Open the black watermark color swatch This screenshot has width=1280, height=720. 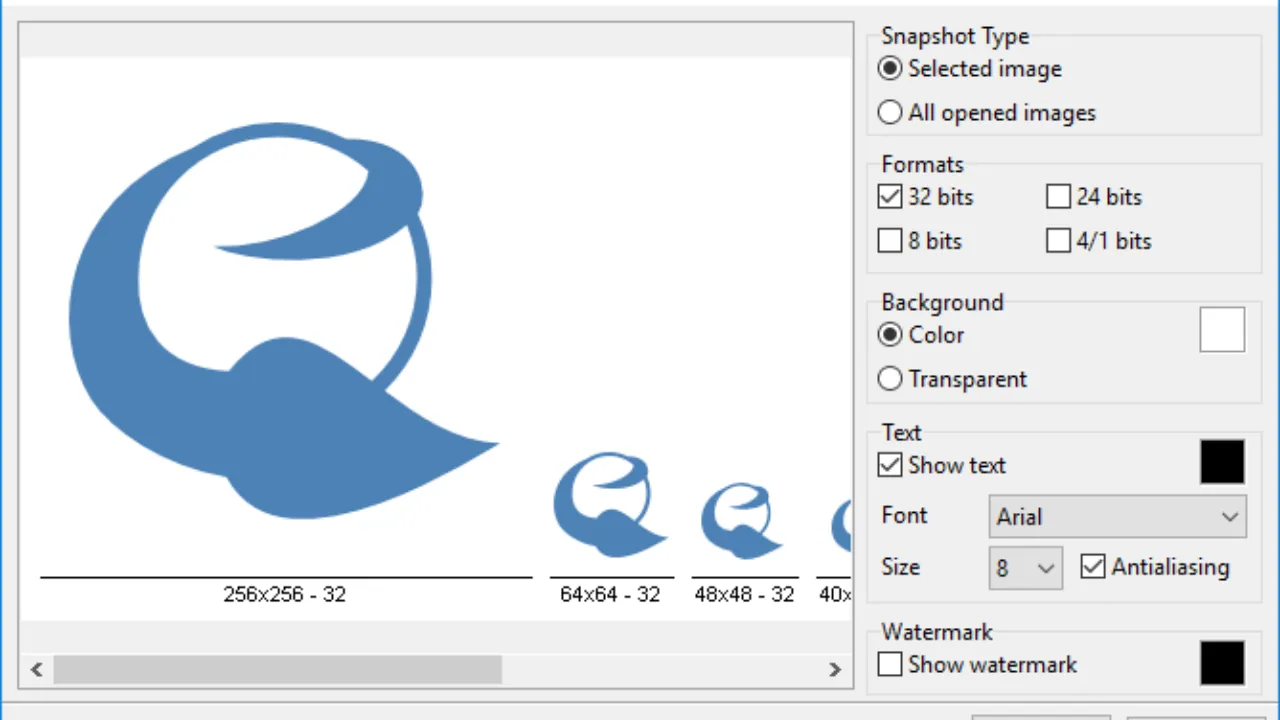click(x=1222, y=663)
